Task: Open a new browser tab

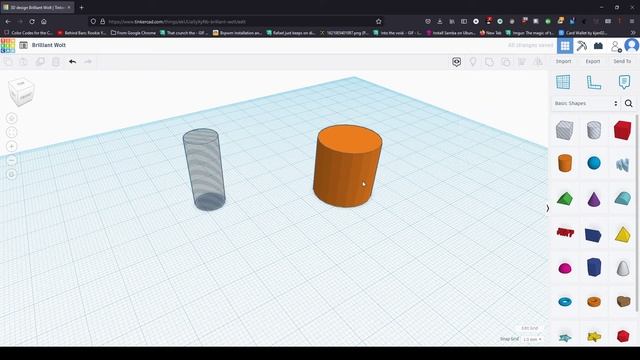Action: (x=81, y=7)
